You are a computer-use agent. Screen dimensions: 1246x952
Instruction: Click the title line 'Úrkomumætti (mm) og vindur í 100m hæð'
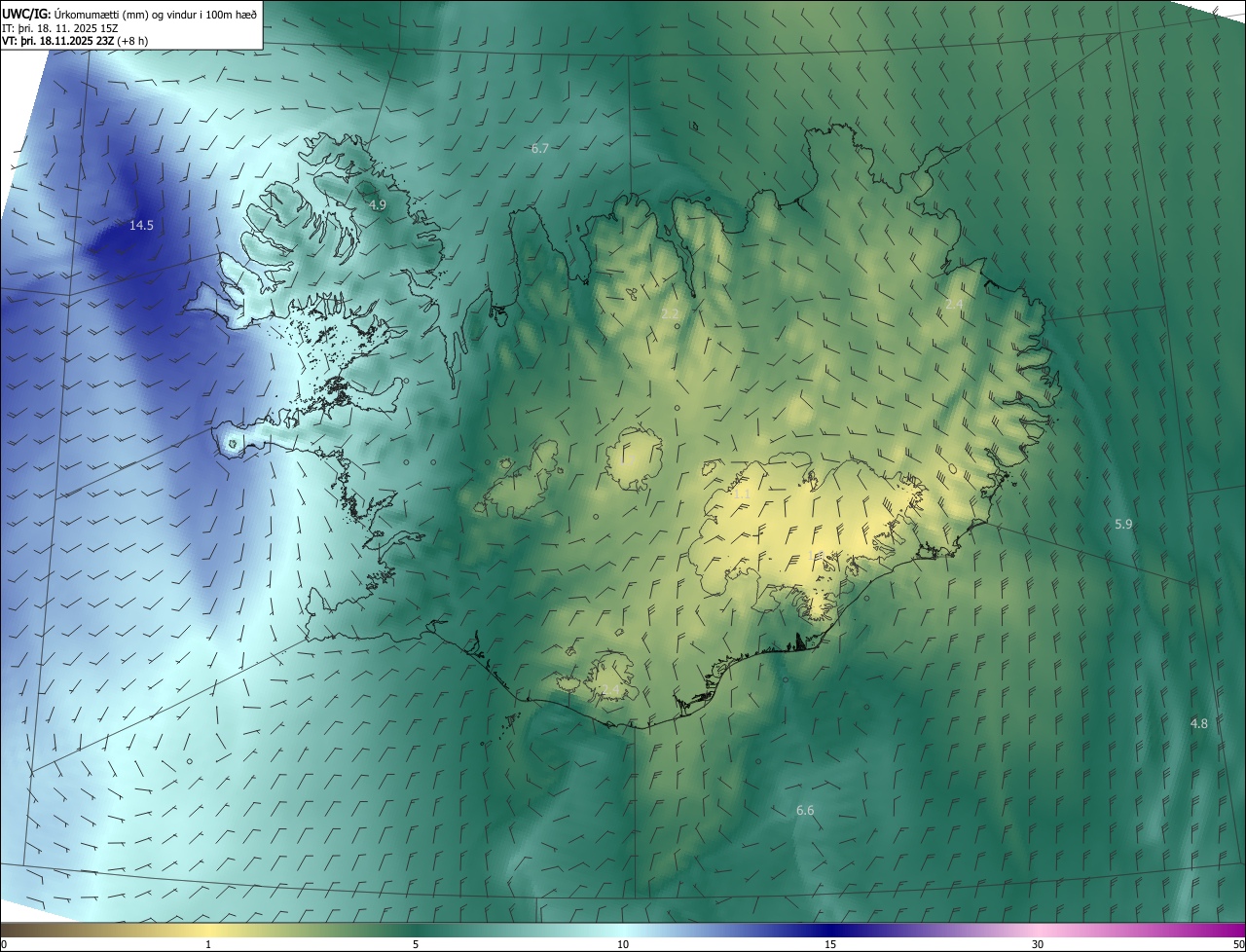click(x=156, y=14)
